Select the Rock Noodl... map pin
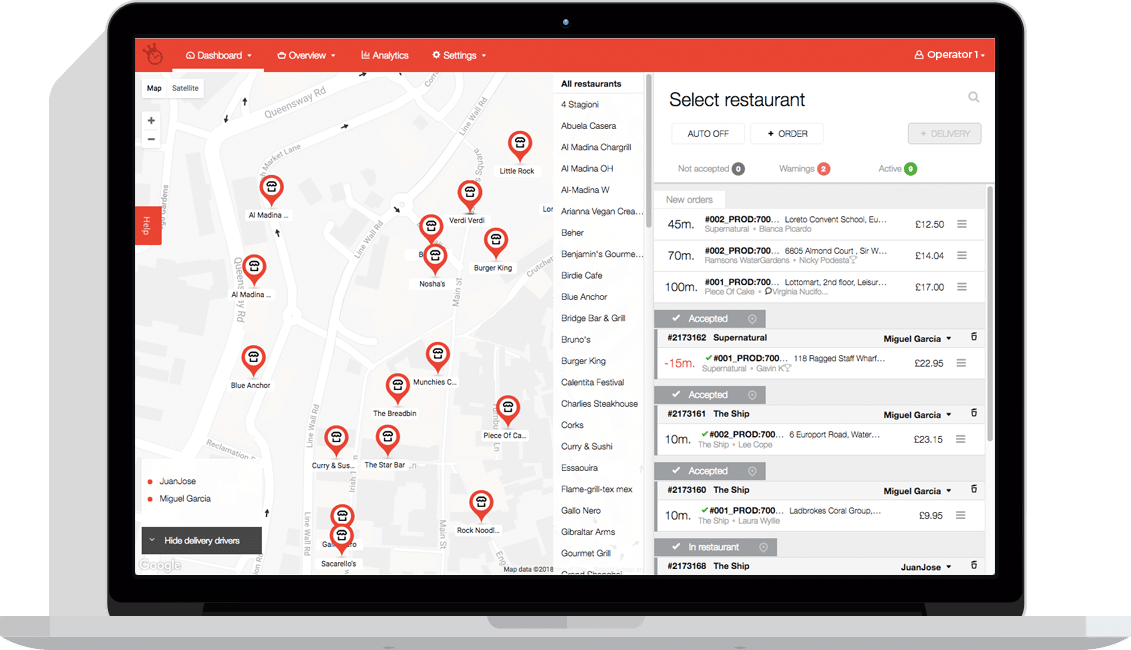This screenshot has width=1131, height=650. pos(481,505)
